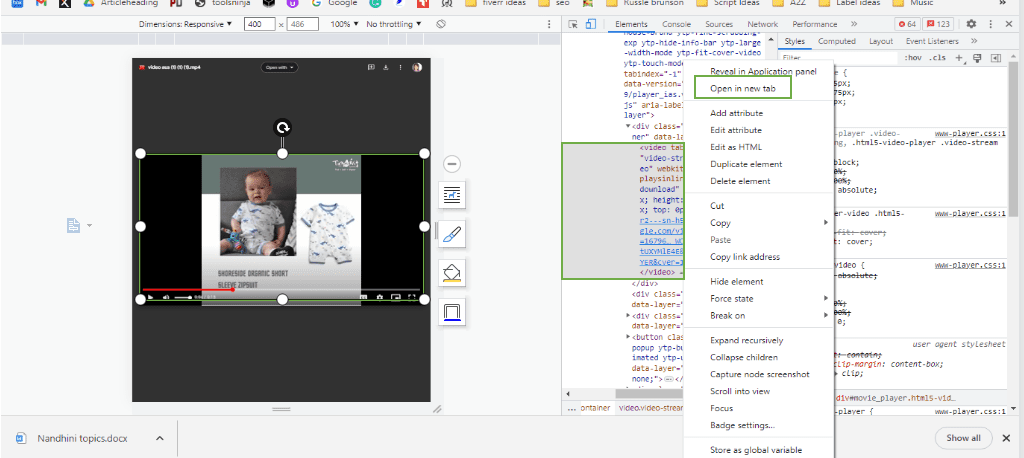Click the rotate handle above the selected image
Screen dimensions: 1024x458
pyautogui.click(x=282, y=127)
